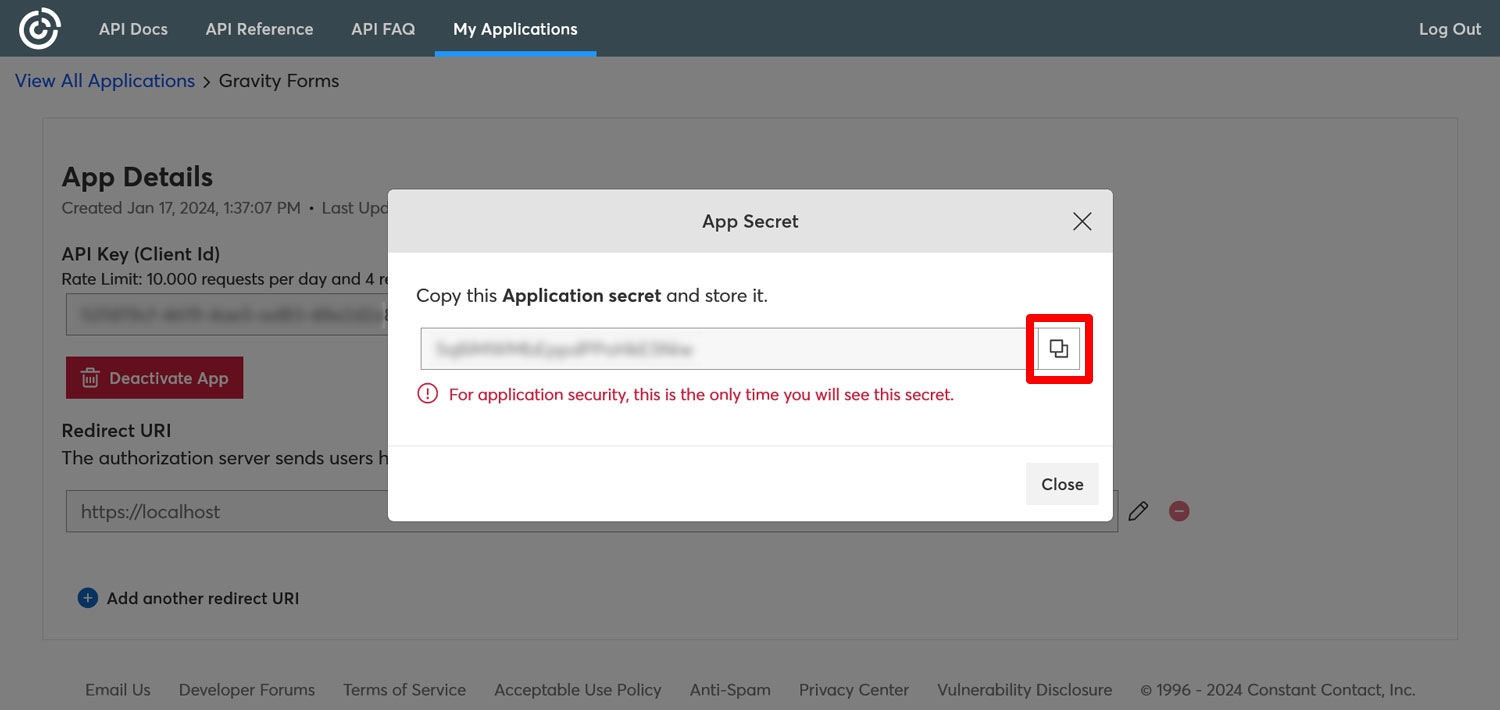Open the API Docs menu item
Image resolution: width=1500 pixels, height=710 pixels.
tap(133, 29)
